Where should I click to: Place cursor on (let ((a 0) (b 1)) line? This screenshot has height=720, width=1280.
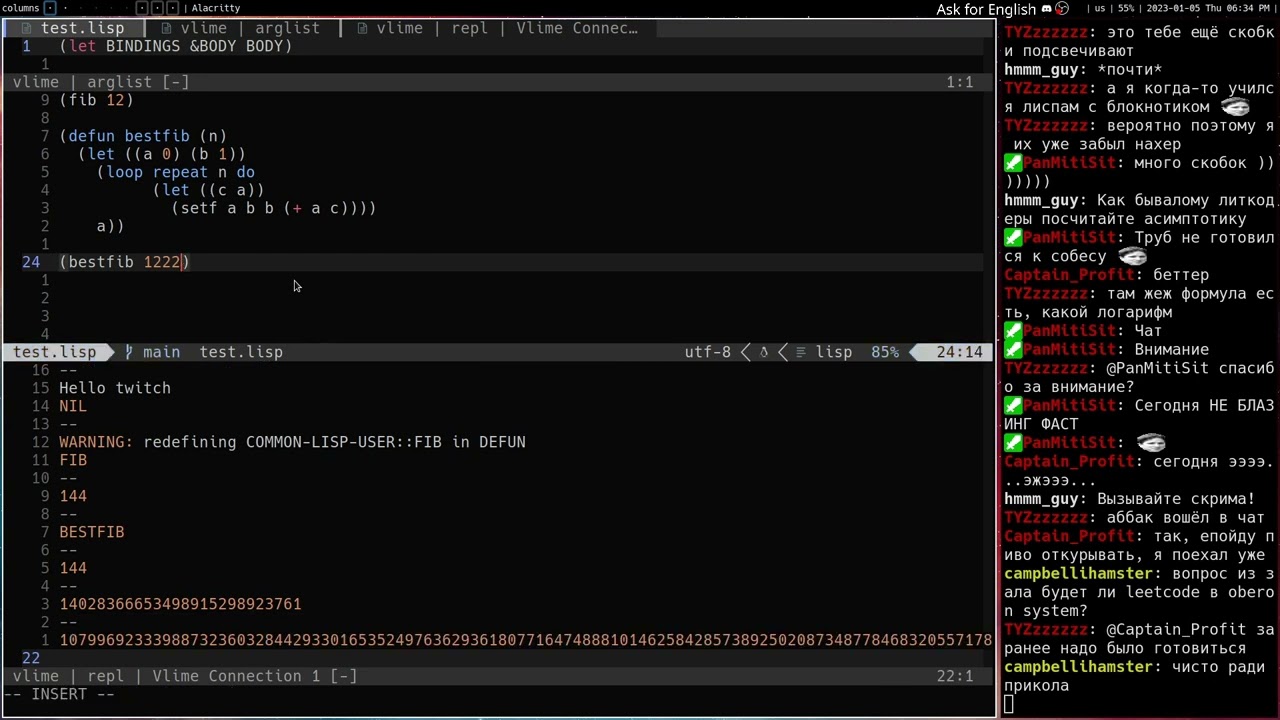(x=162, y=154)
